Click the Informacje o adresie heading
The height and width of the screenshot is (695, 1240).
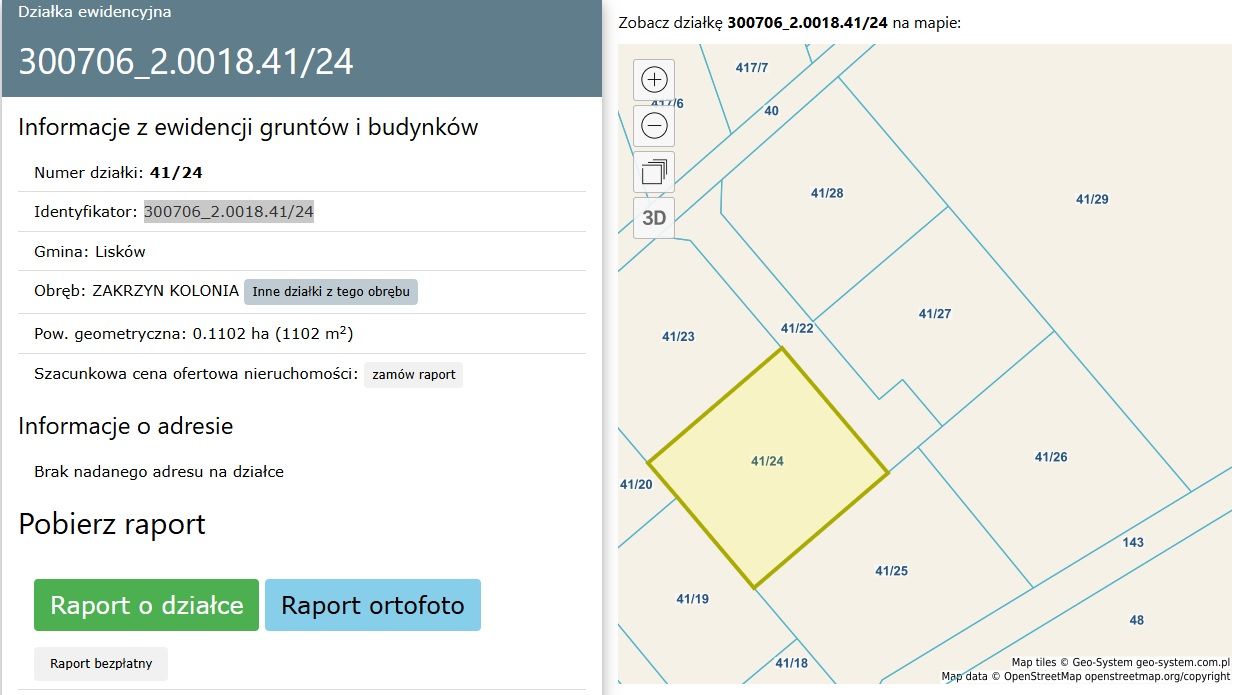[x=126, y=426]
